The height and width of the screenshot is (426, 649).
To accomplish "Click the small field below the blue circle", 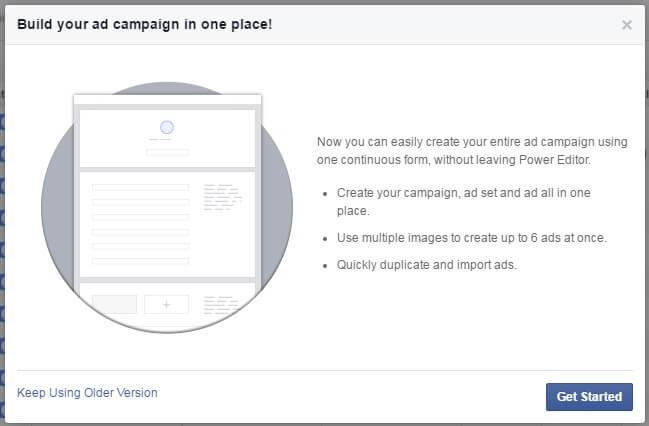I will [167, 151].
